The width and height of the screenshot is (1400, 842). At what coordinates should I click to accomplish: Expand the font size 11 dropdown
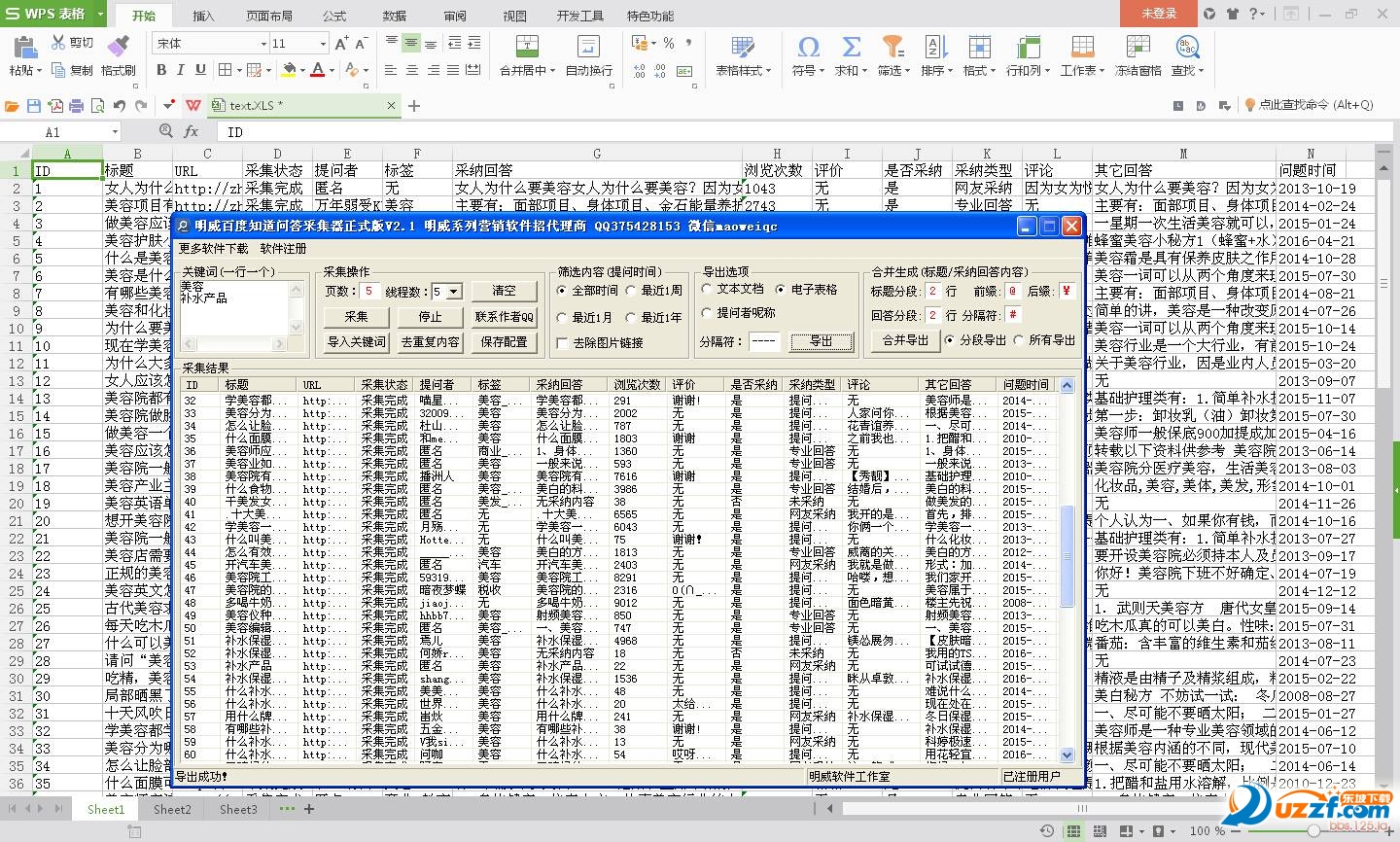pos(323,44)
